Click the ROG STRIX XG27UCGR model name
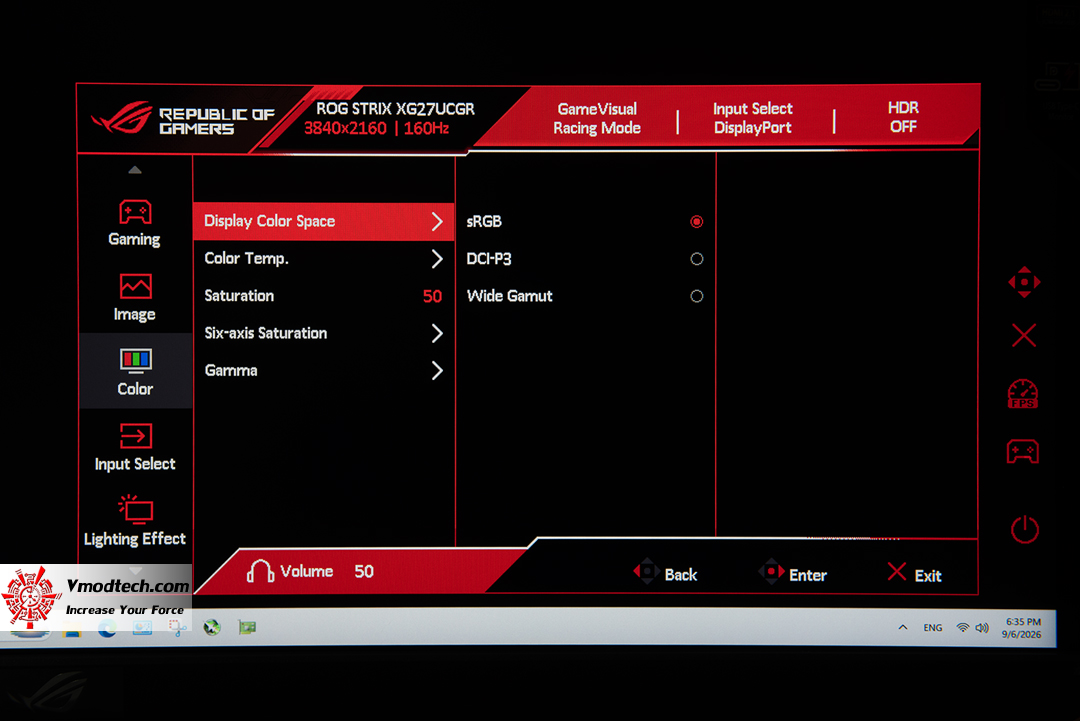Screen dimensions: 1080x721 click(395, 109)
